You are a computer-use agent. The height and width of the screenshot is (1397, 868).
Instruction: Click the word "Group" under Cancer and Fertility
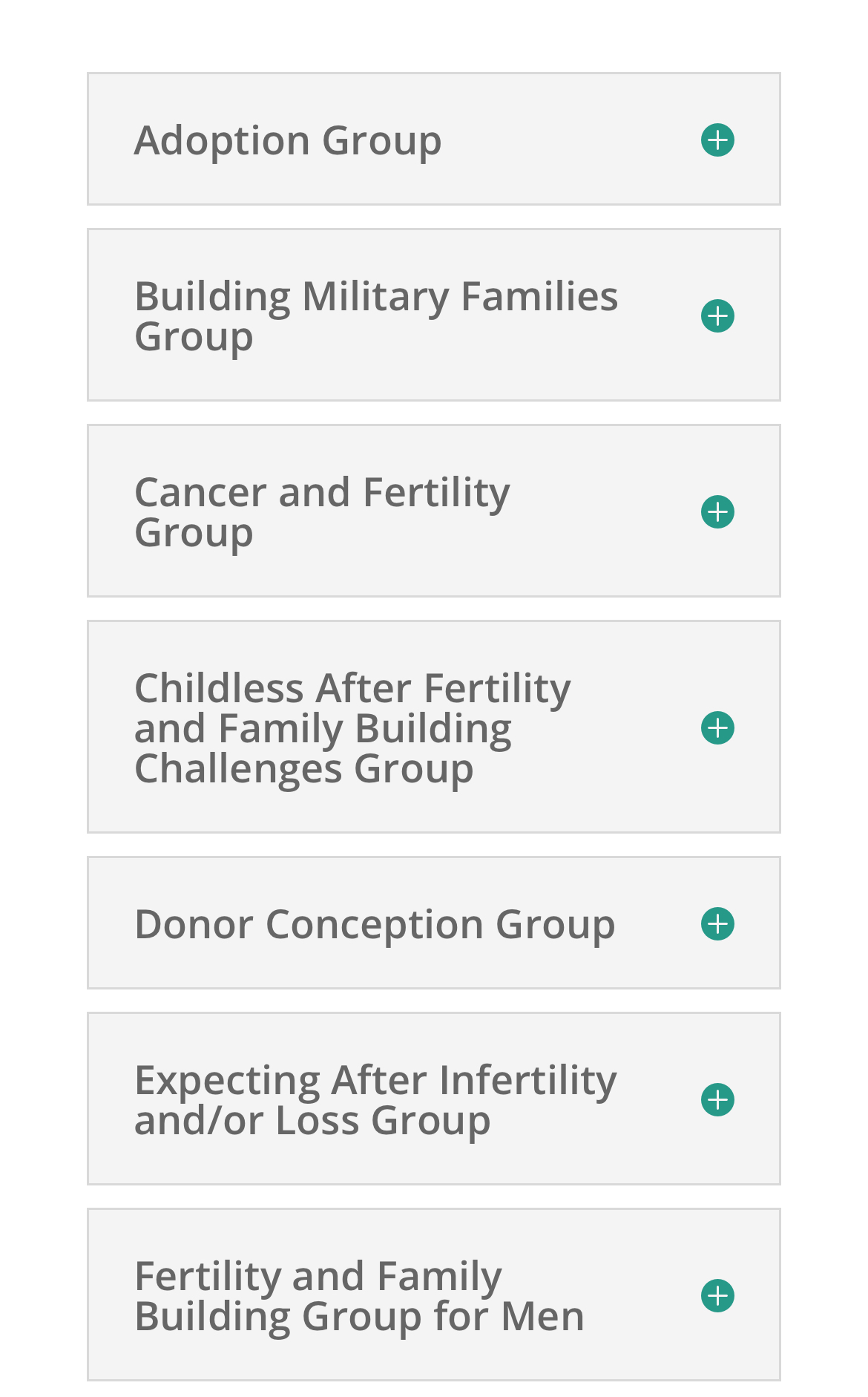[x=194, y=533]
